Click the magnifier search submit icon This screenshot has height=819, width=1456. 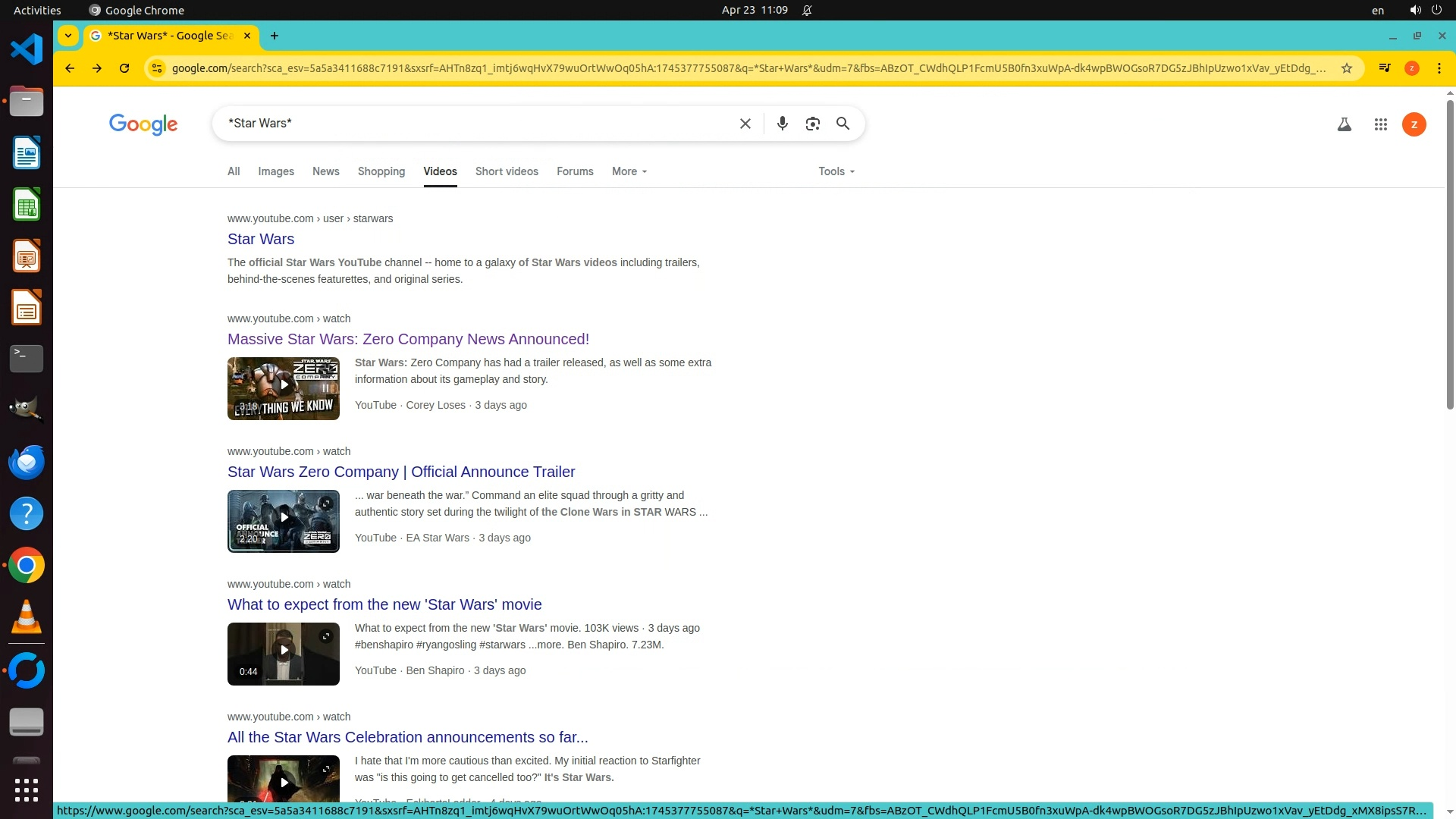(843, 124)
